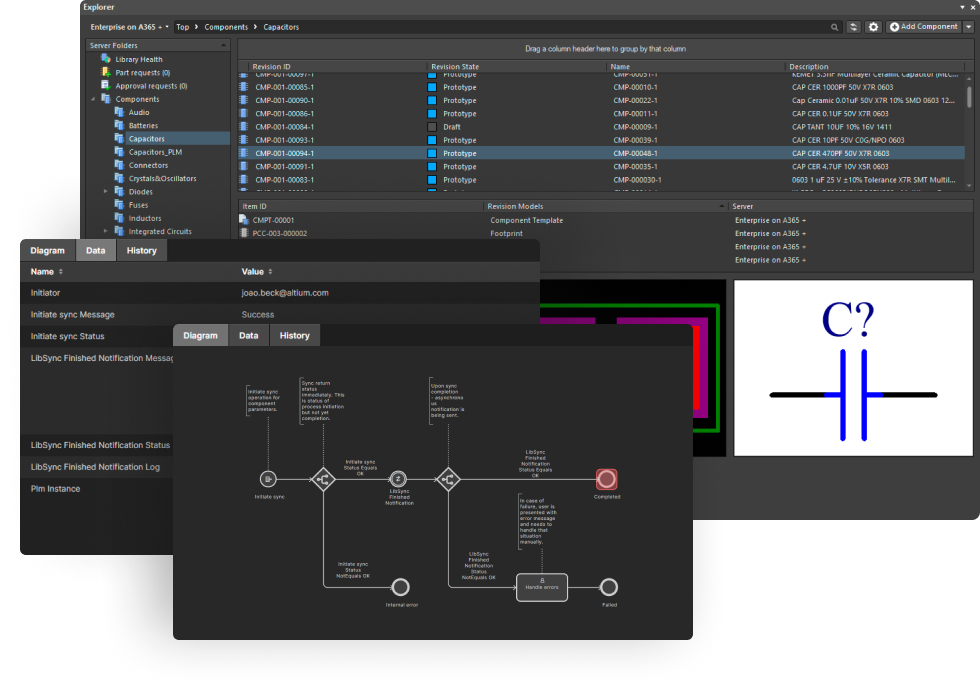Expand the Diodes folder tree arrow

[106, 191]
